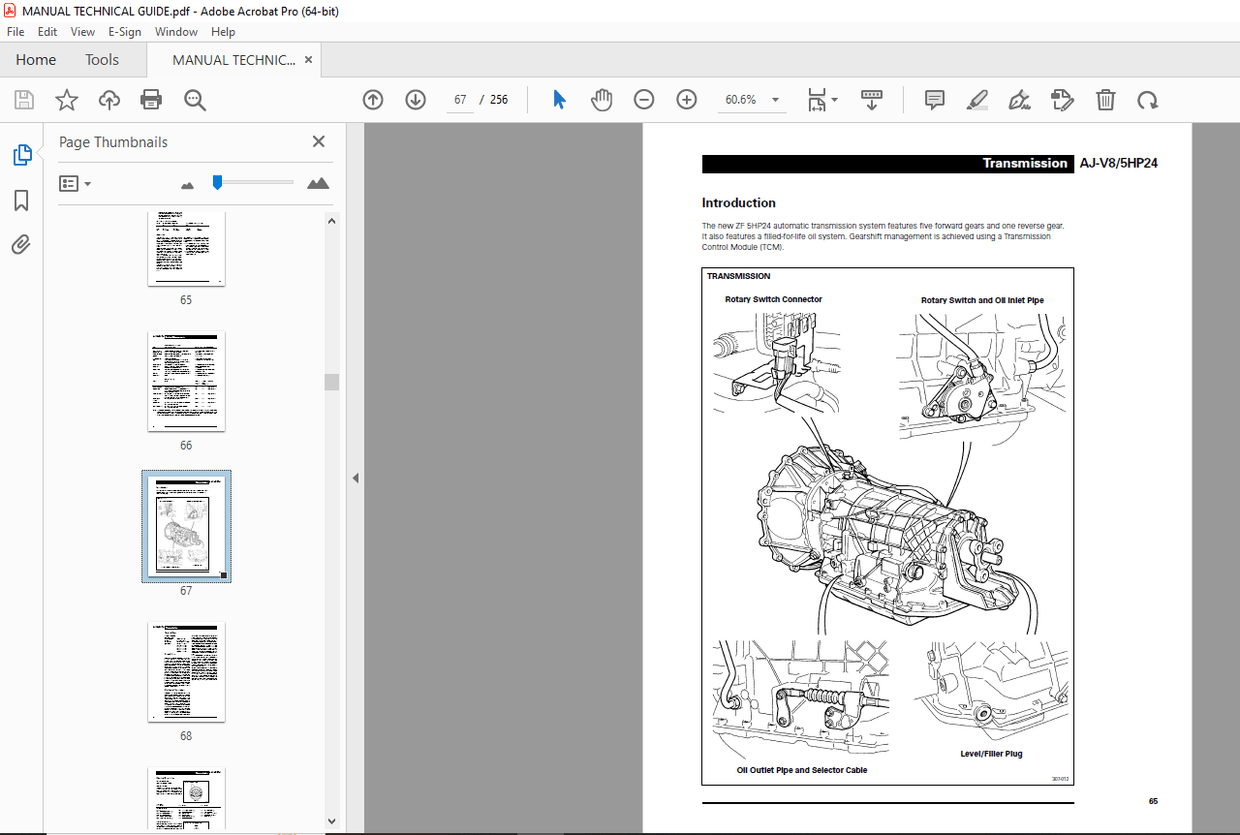Print the MANUAL TECHNICAL GUIDE document

coord(151,99)
